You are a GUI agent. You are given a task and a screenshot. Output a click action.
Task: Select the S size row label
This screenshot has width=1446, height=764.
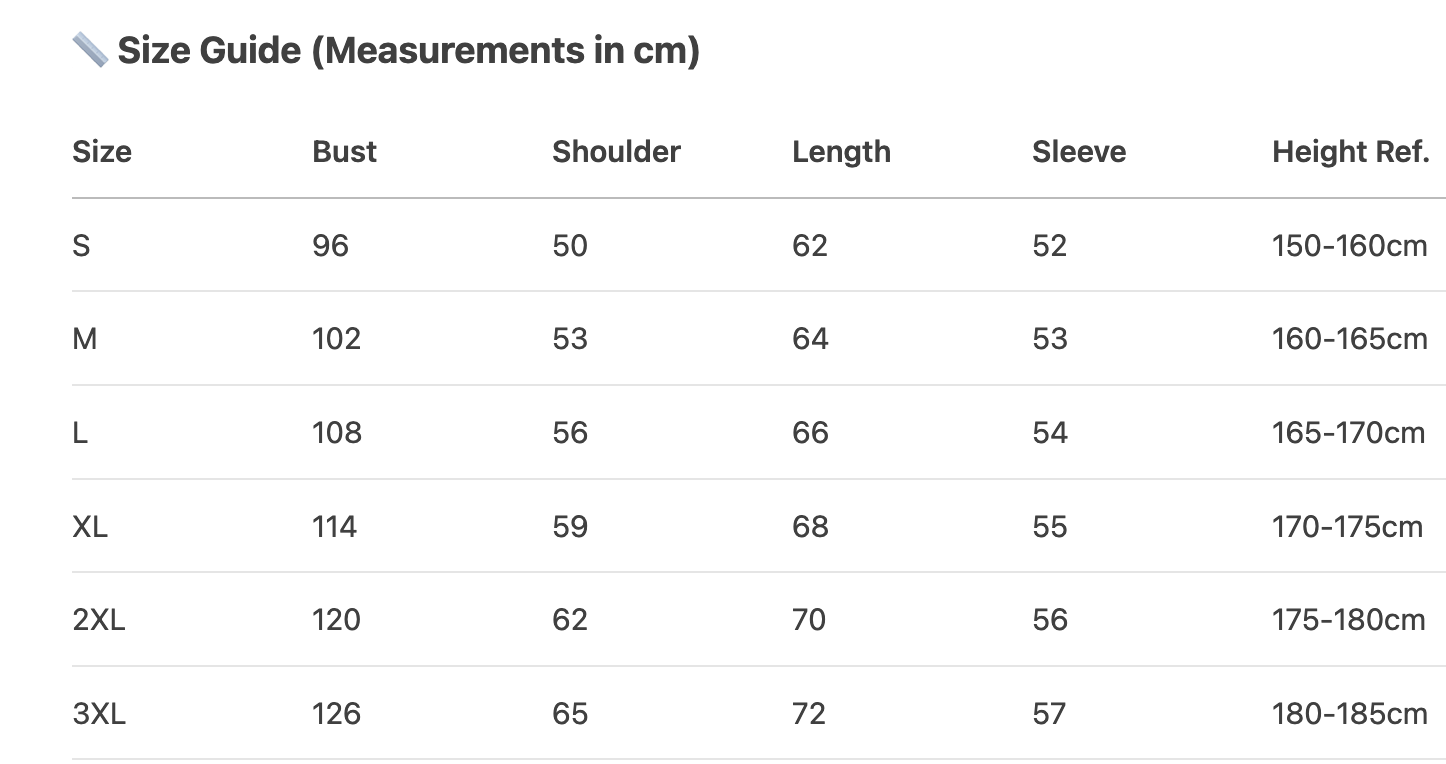tap(81, 246)
